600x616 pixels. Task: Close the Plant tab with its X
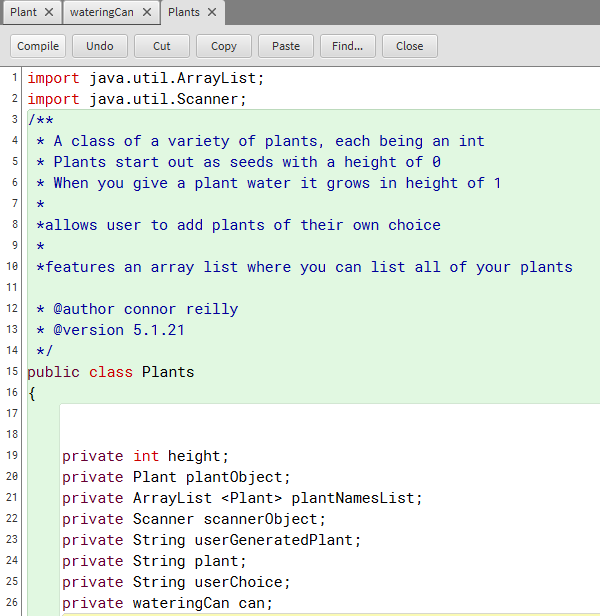click(49, 12)
